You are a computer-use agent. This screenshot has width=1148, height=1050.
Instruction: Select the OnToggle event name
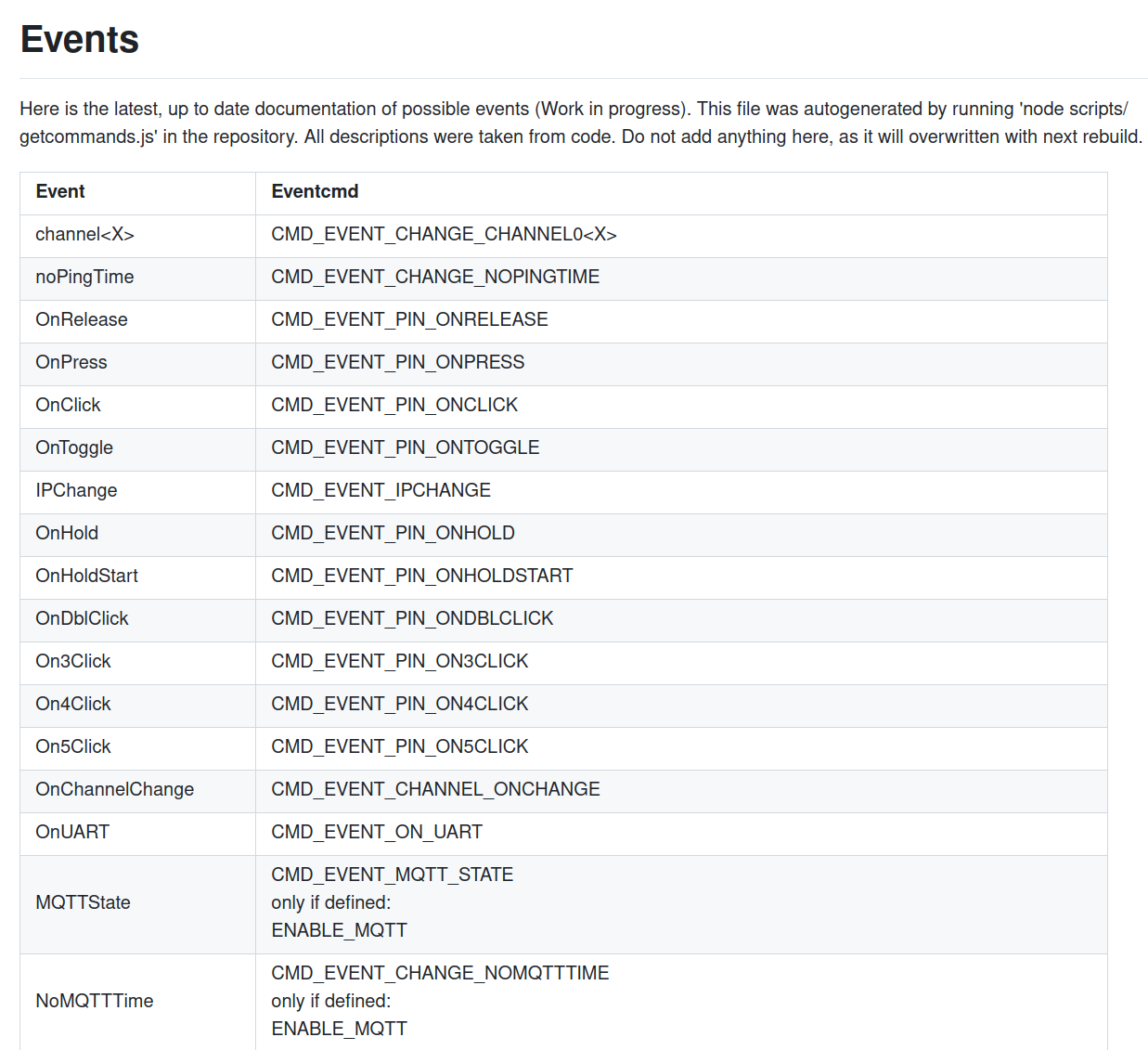74,447
